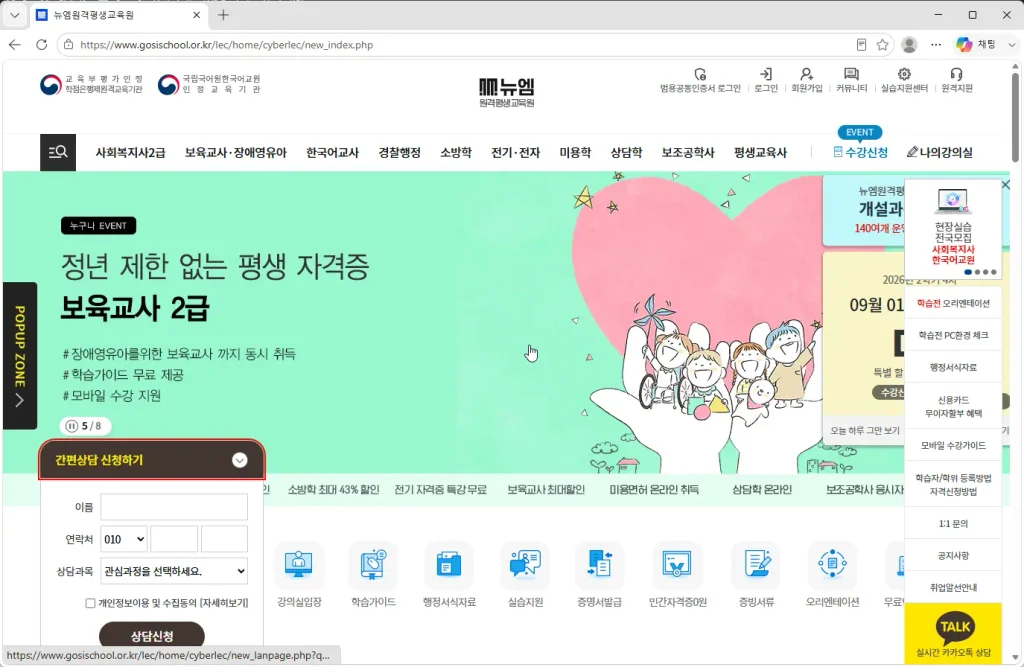Open the hamburger search menu icon
1024x667 pixels.
pos(57,152)
